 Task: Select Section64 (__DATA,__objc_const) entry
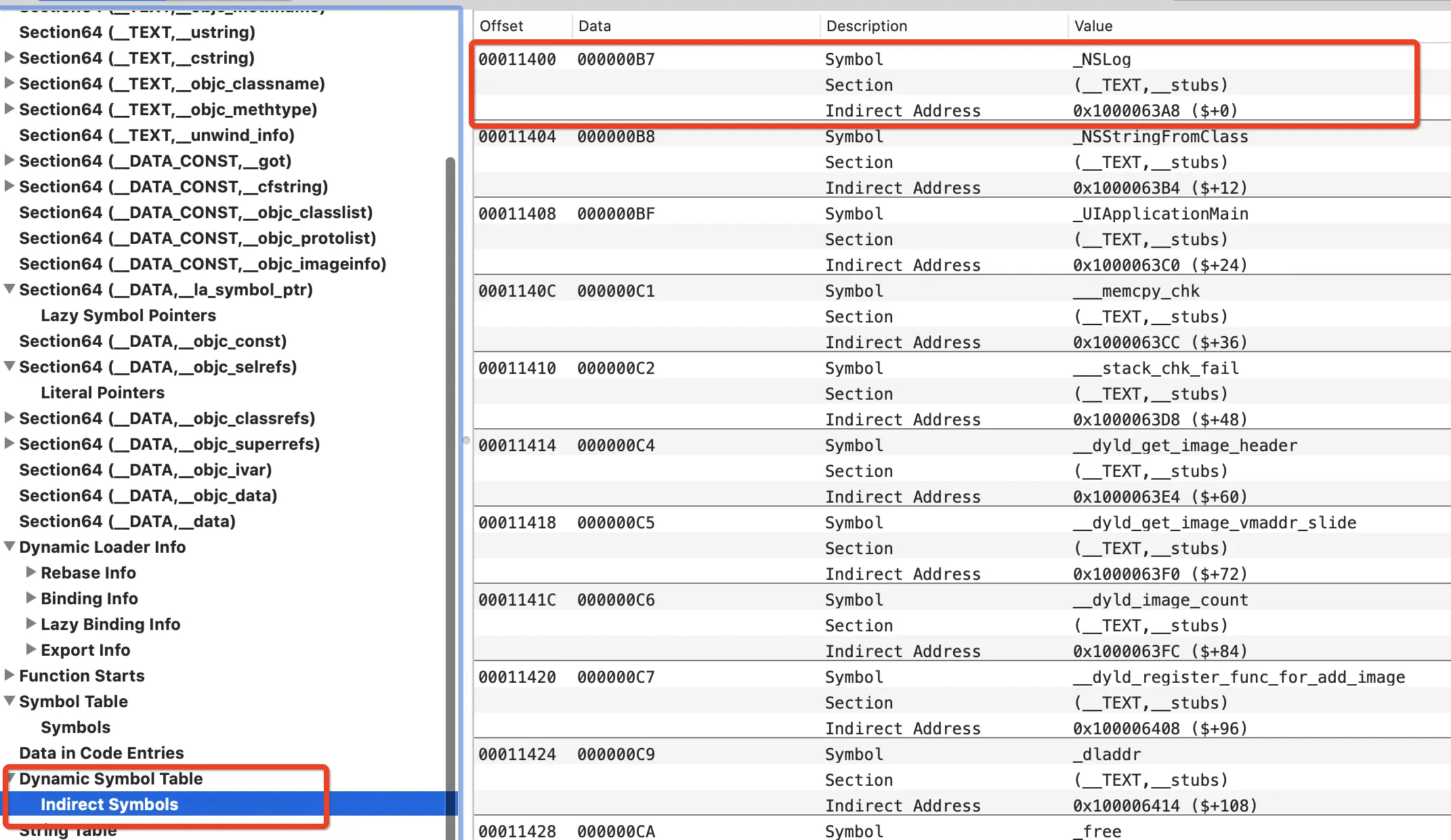[153, 341]
